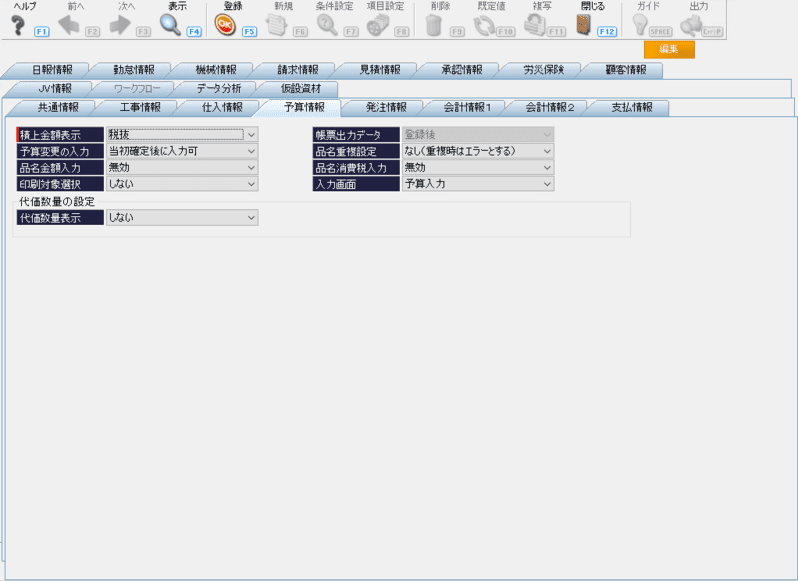Screen dimensions: 798x581
Task: Switch to the 見積情報 tab
Action: 380,70
